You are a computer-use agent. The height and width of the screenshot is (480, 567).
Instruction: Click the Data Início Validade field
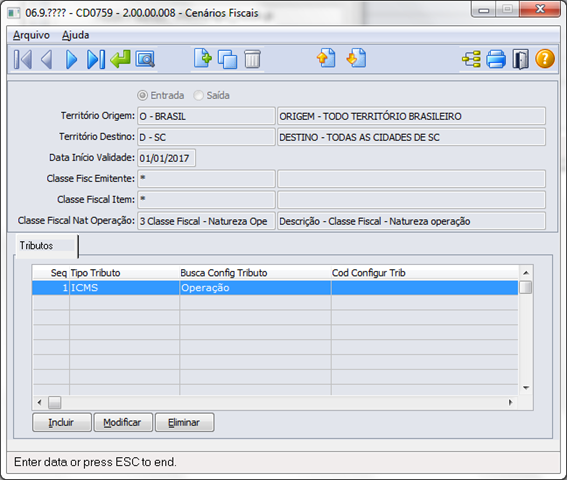click(166, 158)
